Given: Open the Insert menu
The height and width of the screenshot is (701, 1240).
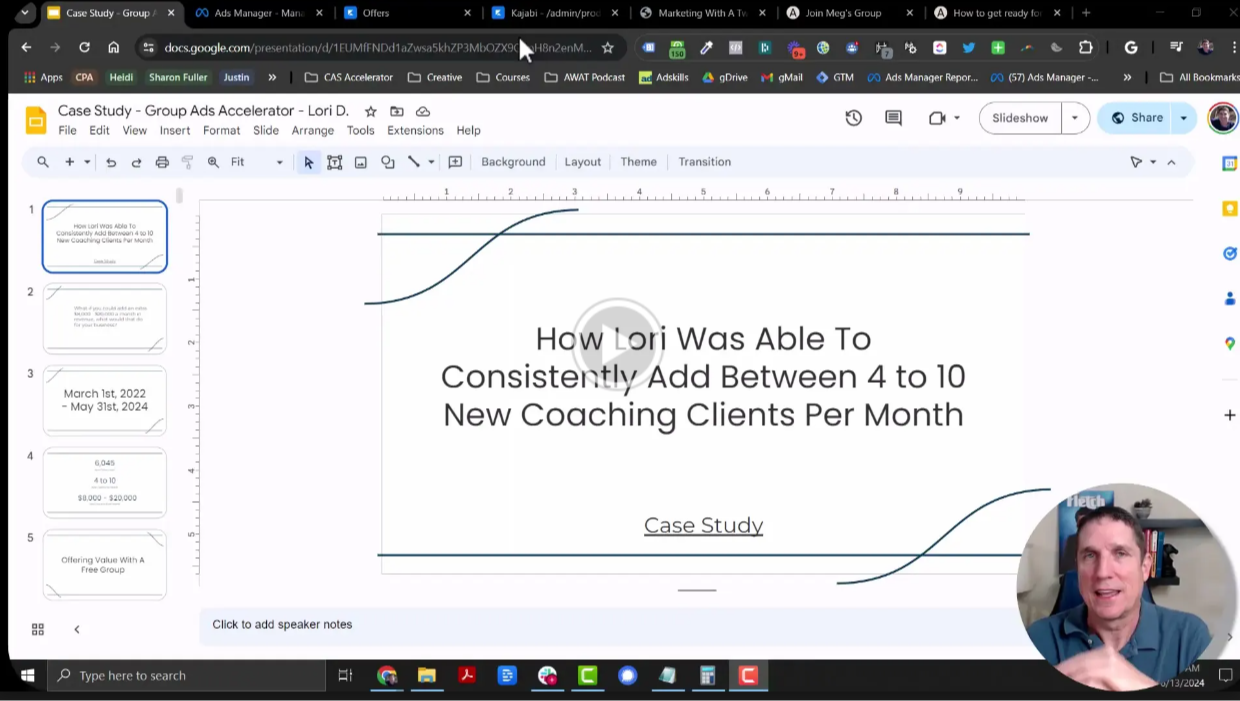Looking at the screenshot, I should click(174, 130).
